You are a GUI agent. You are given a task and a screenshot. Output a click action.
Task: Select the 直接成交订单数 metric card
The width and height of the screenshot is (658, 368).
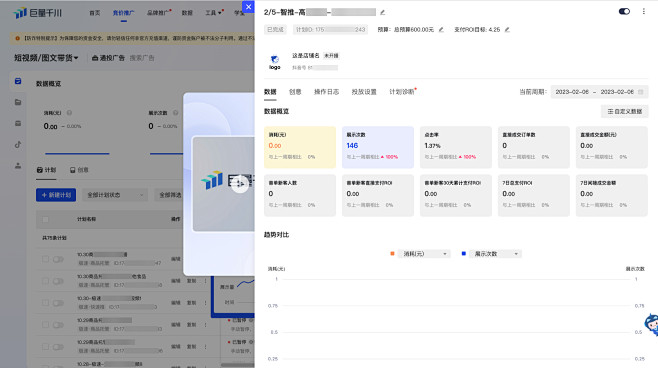[534, 147]
